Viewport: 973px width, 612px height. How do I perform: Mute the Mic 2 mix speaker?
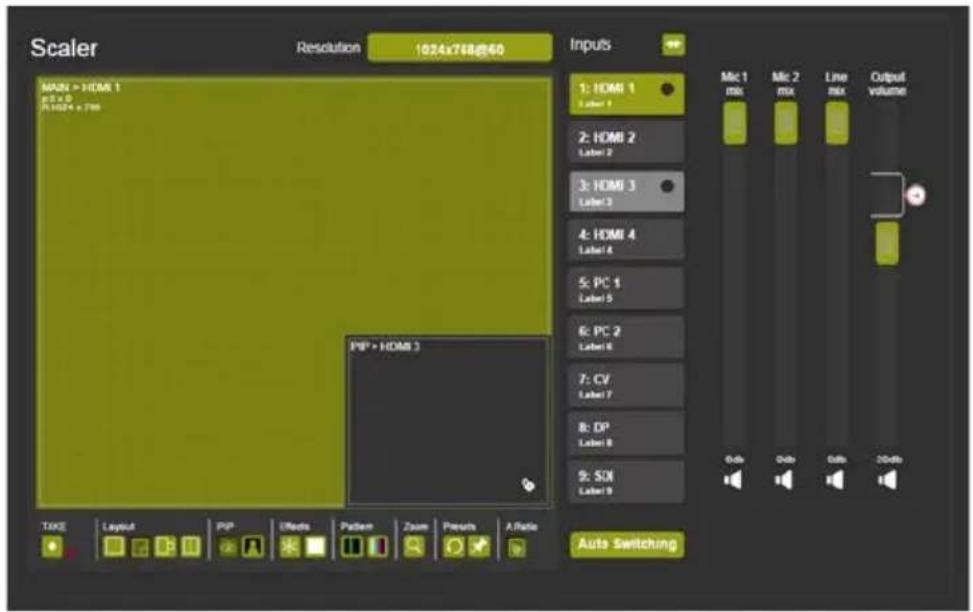tap(784, 480)
